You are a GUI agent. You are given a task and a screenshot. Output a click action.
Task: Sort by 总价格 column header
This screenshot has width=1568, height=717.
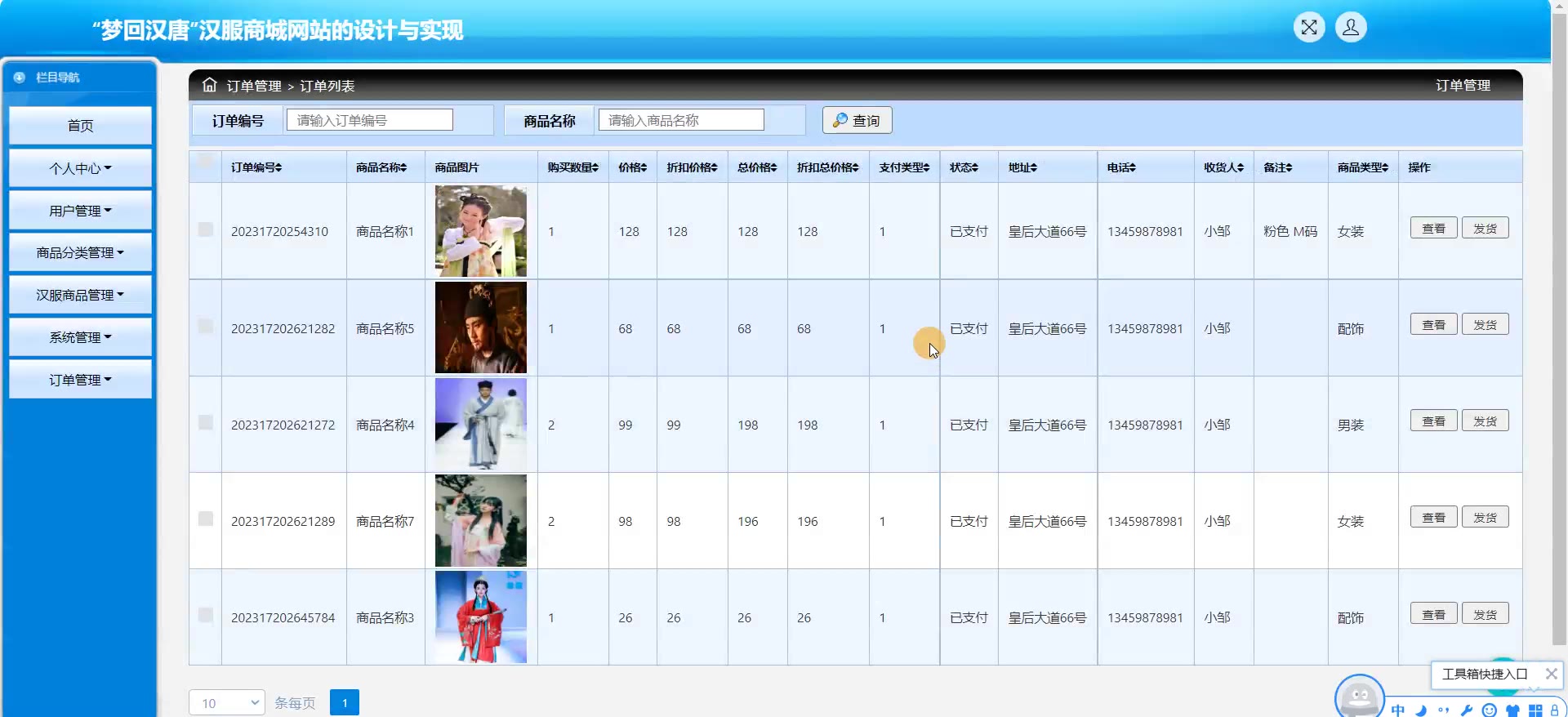tap(757, 167)
